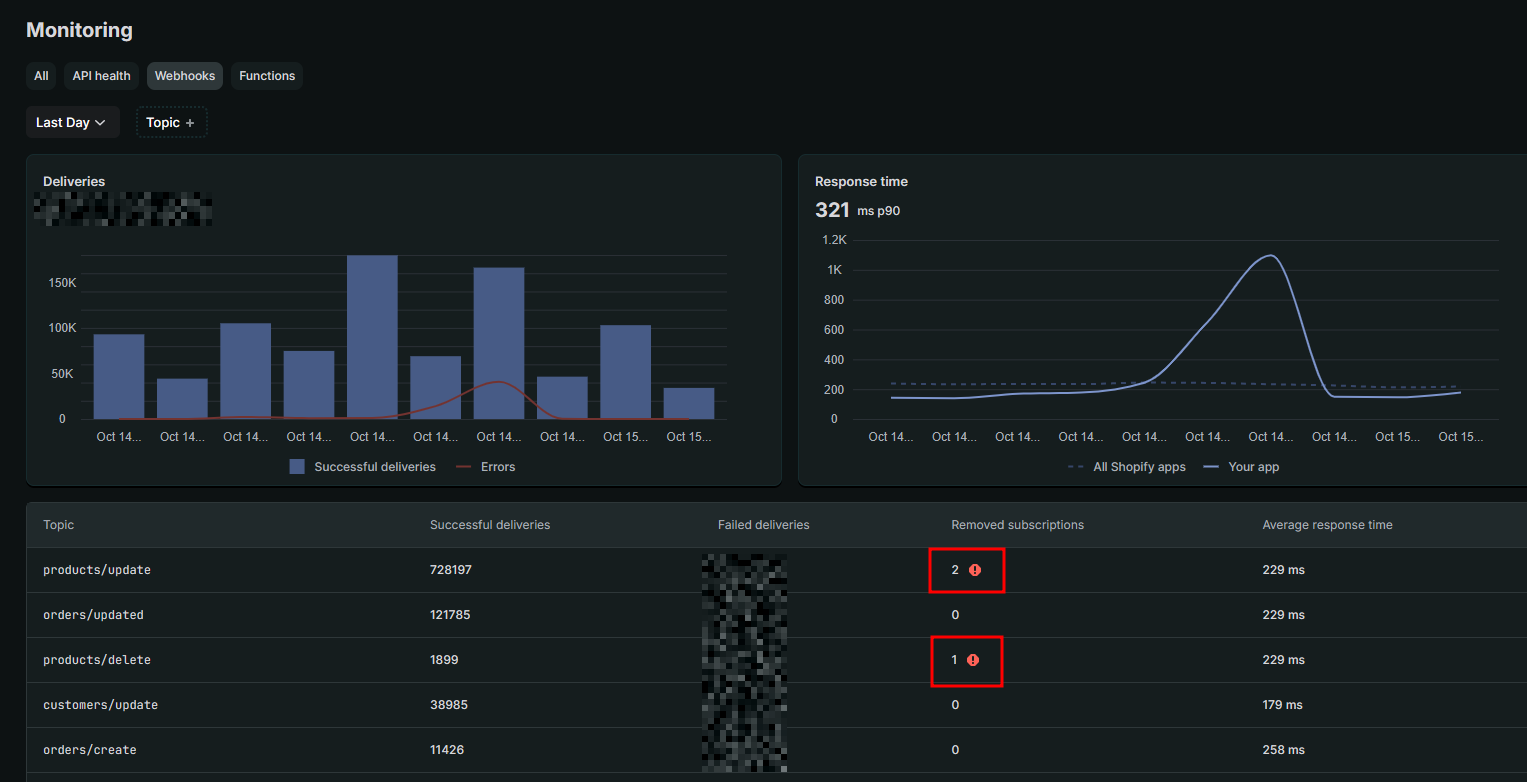
Task: Add a Topic filter
Action: tap(172, 122)
